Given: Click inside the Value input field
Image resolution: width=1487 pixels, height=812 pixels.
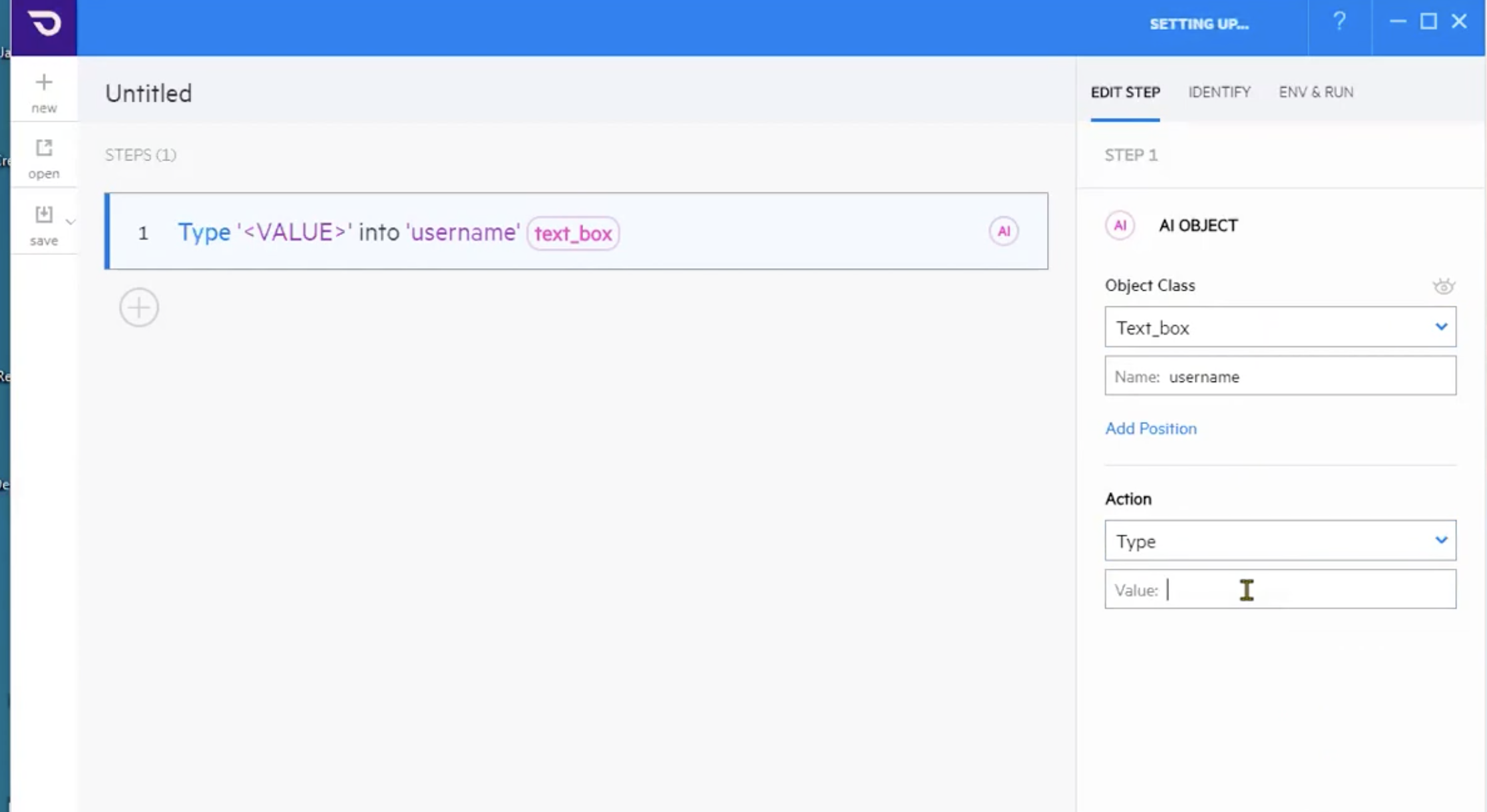Looking at the screenshot, I should [x=1280, y=589].
